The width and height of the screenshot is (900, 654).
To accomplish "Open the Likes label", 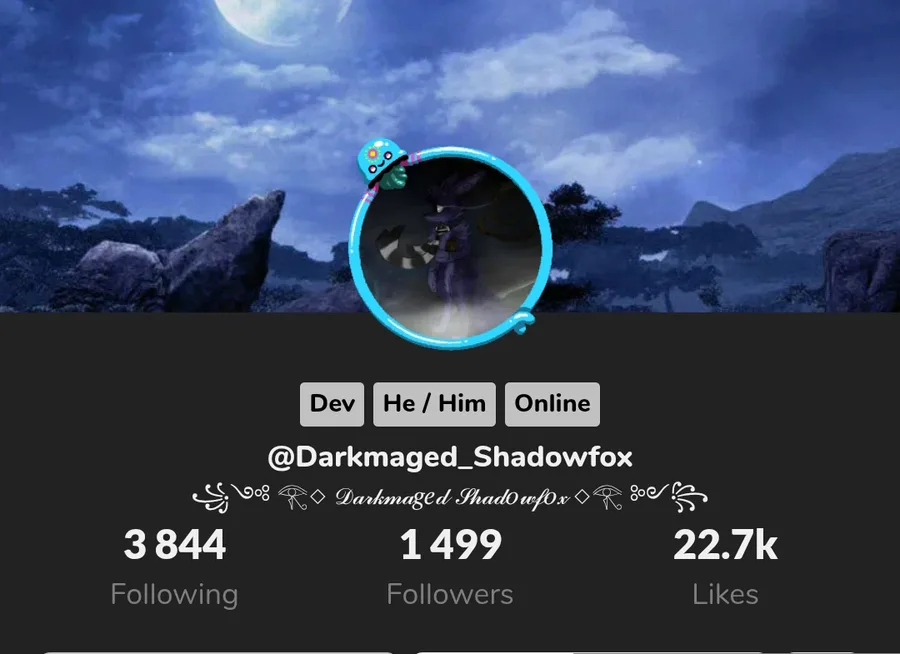I will [726, 594].
